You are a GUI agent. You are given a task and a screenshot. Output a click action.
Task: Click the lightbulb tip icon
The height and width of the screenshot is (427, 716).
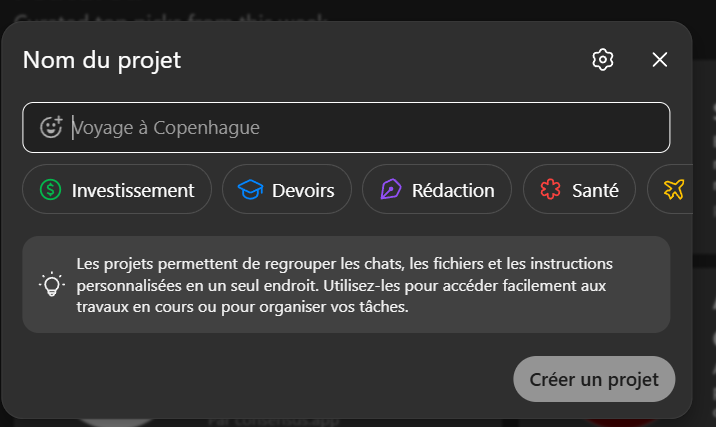click(x=51, y=284)
